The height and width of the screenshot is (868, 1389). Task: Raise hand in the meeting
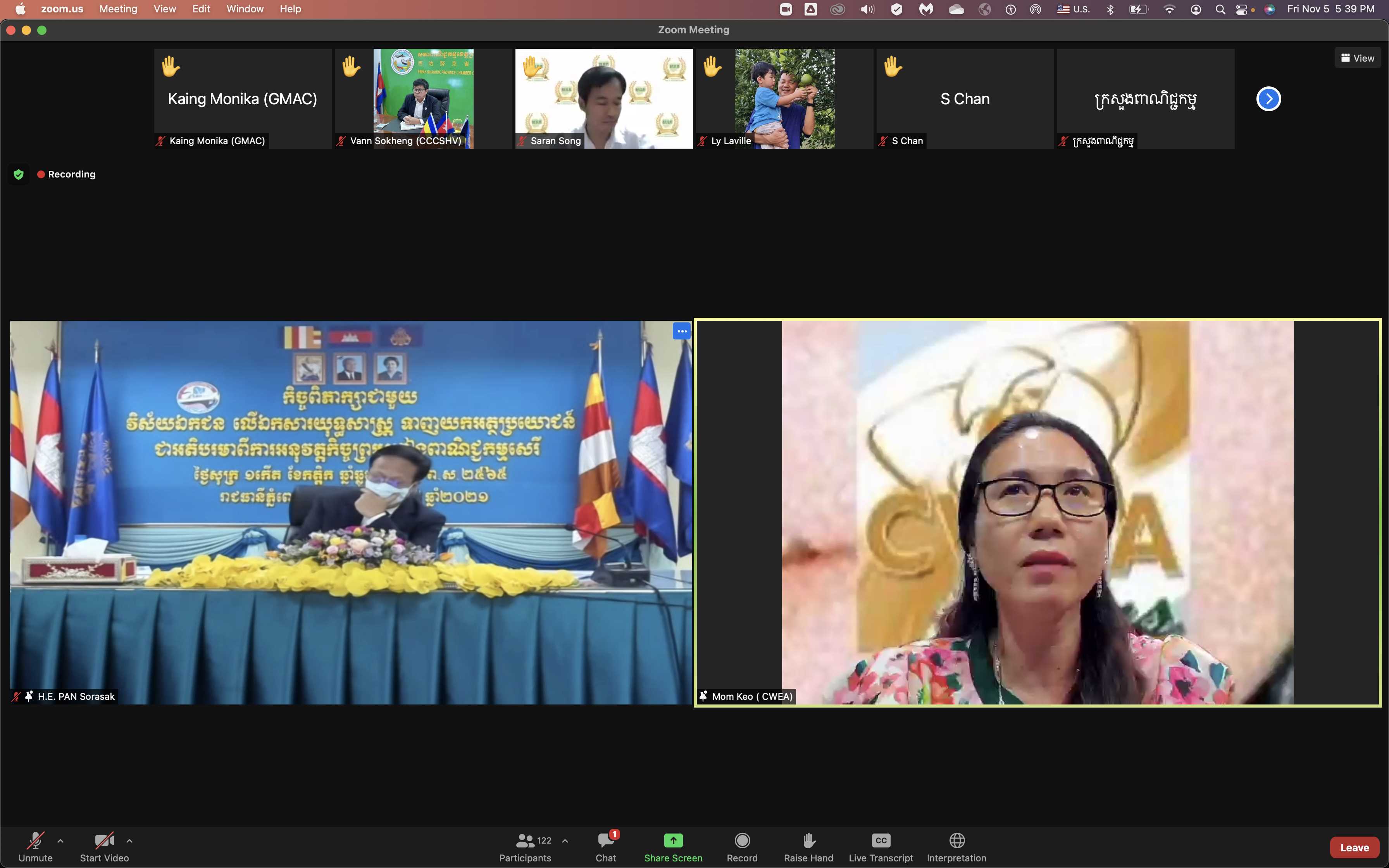coord(808,847)
